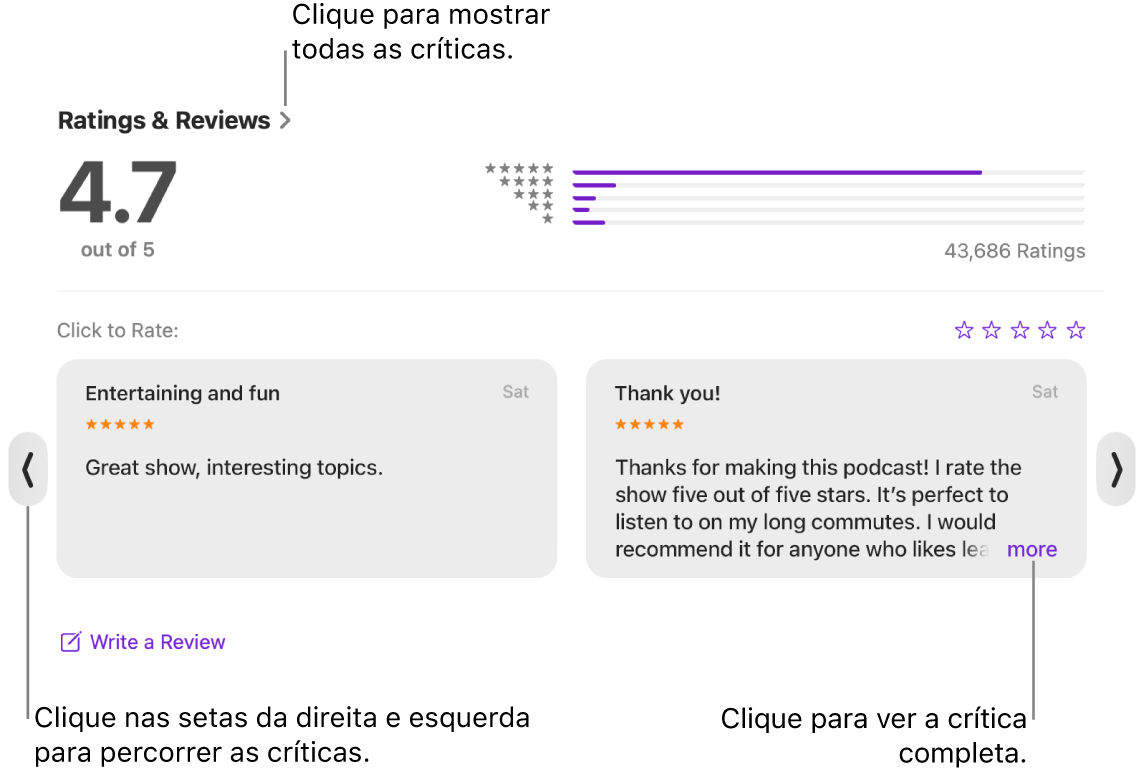Rate the show one star

click(x=963, y=329)
